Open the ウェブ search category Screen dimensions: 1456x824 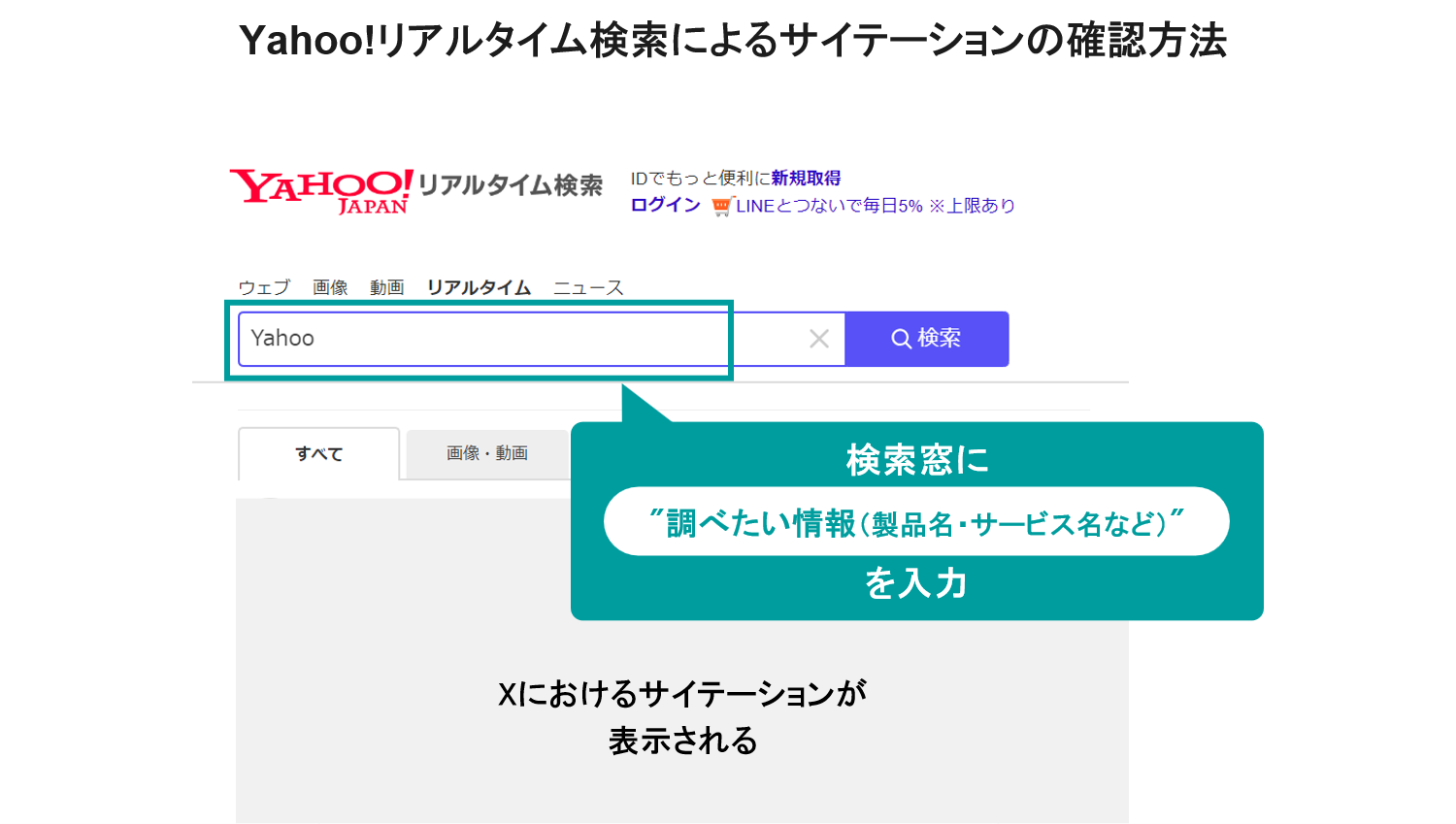[x=264, y=287]
